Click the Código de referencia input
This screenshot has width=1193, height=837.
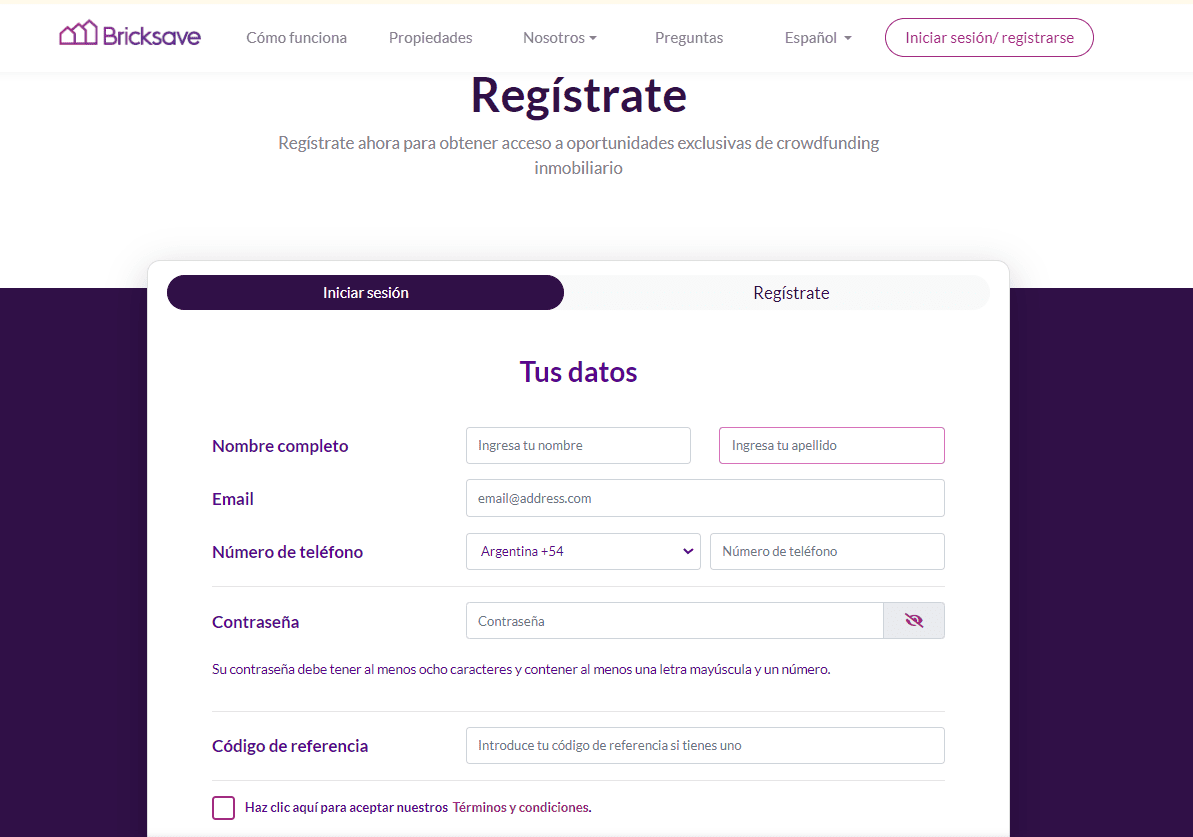pyautogui.click(x=705, y=746)
